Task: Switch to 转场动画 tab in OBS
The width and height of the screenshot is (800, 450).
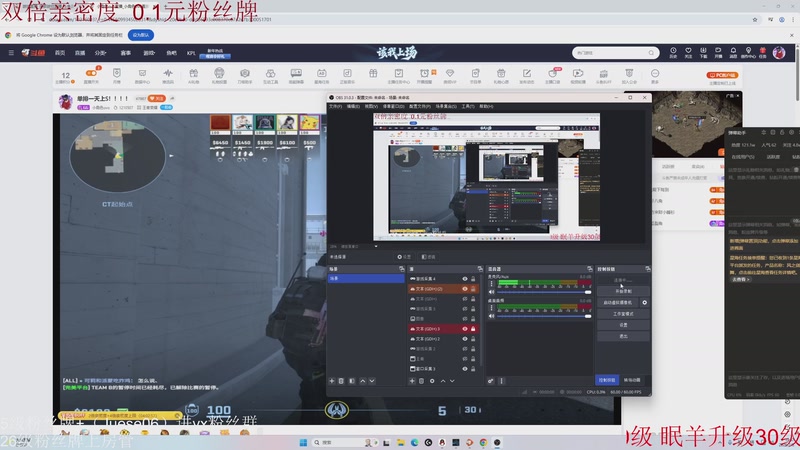Action: (632, 380)
